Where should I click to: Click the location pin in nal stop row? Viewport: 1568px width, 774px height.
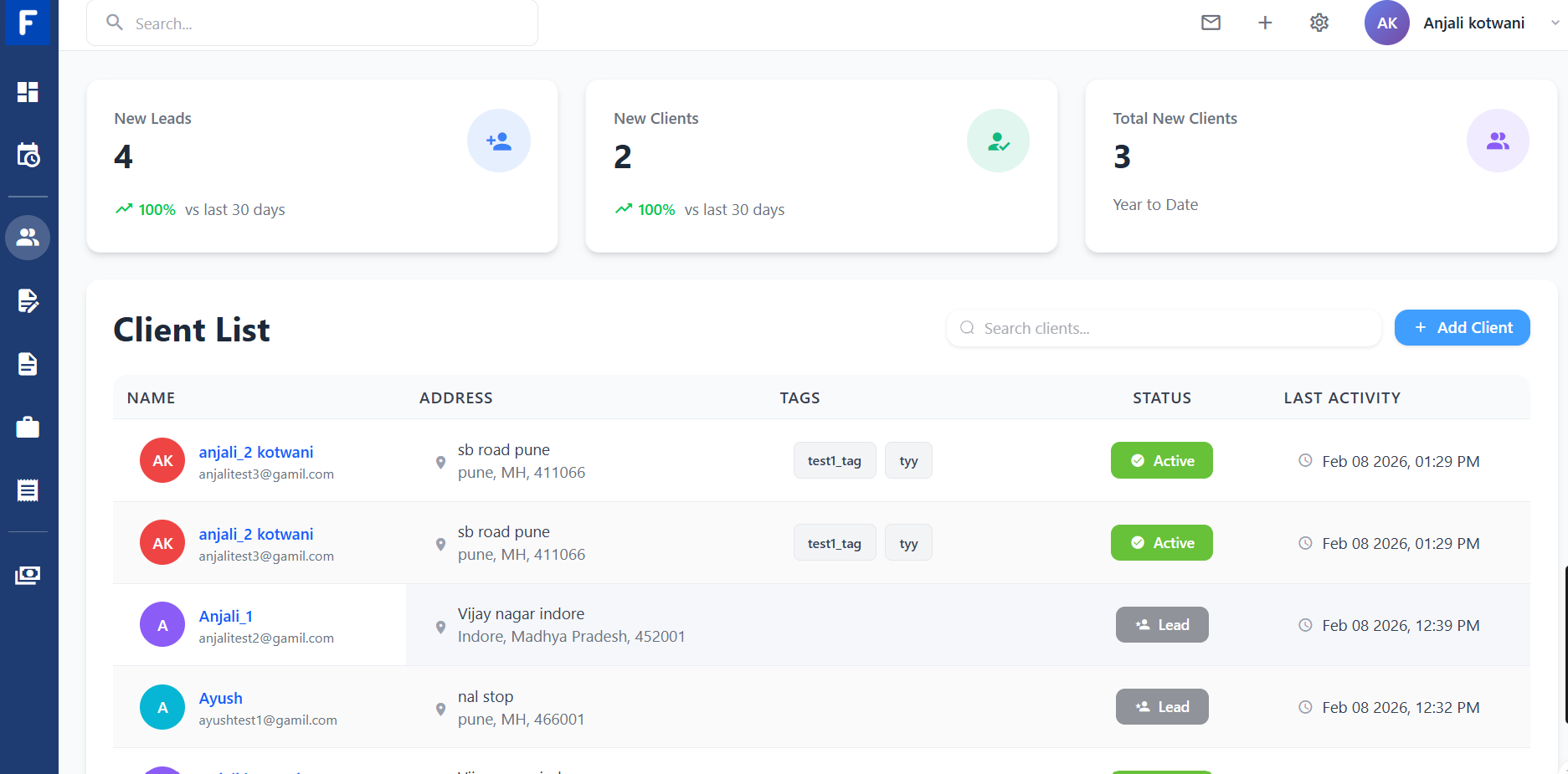click(x=440, y=709)
